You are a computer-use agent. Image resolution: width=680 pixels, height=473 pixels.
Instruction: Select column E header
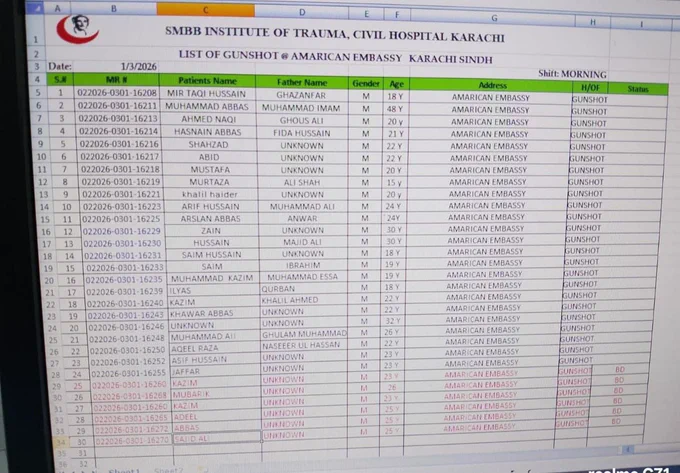coord(366,14)
